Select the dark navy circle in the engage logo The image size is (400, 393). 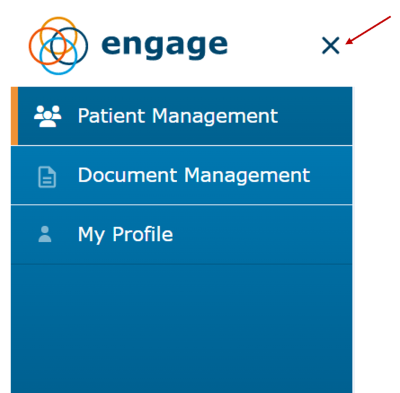coord(69,46)
